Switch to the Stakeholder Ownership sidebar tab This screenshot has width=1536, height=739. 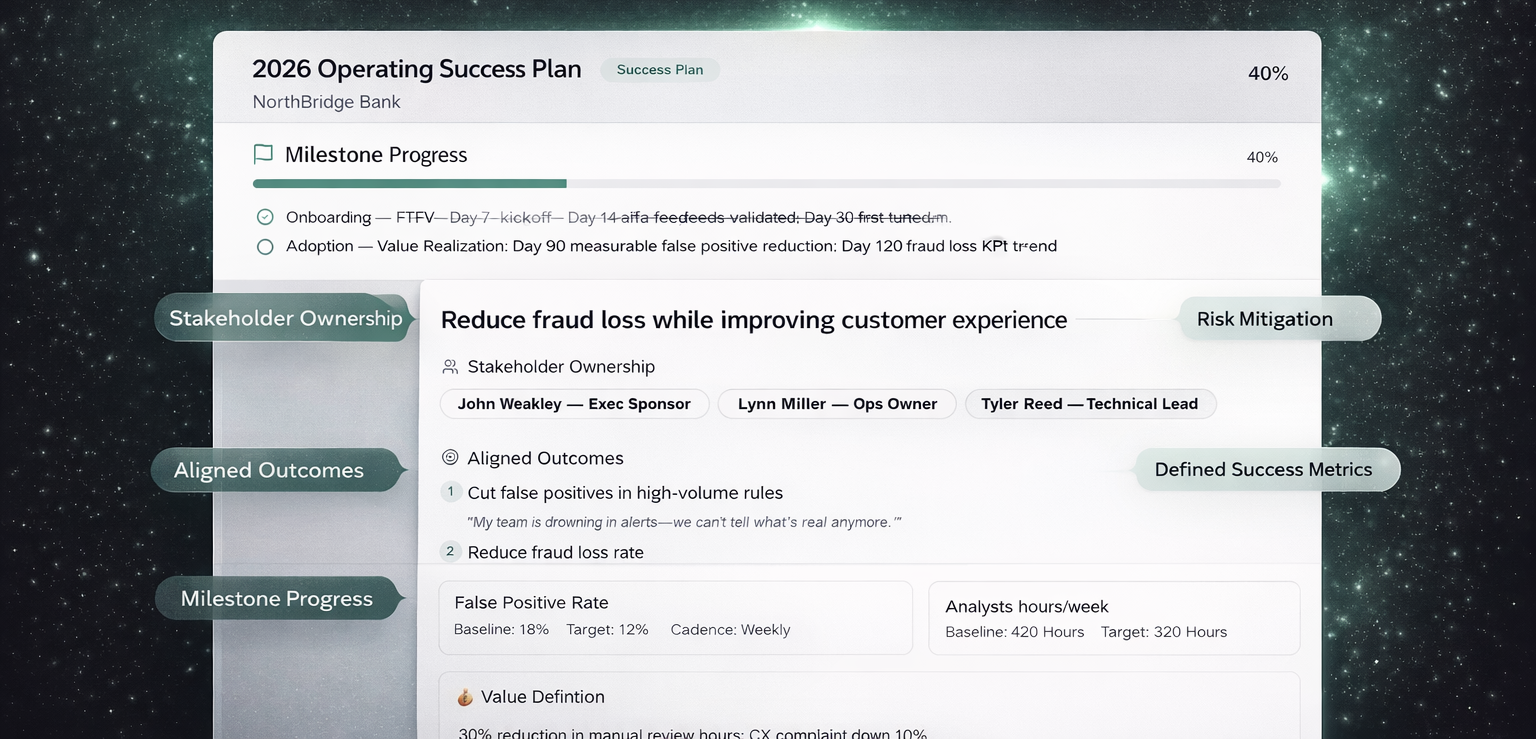(282, 317)
